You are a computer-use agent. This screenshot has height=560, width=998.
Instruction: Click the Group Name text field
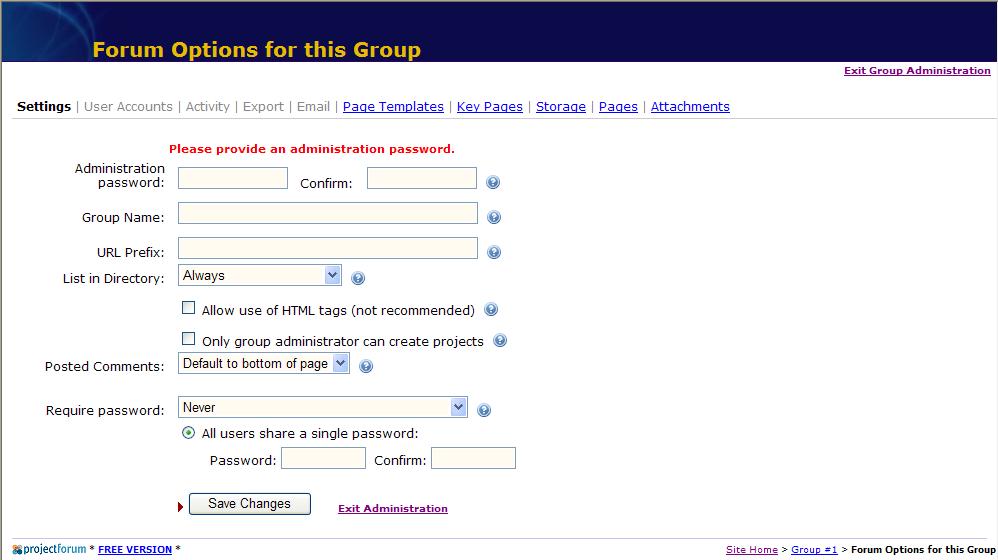(328, 213)
